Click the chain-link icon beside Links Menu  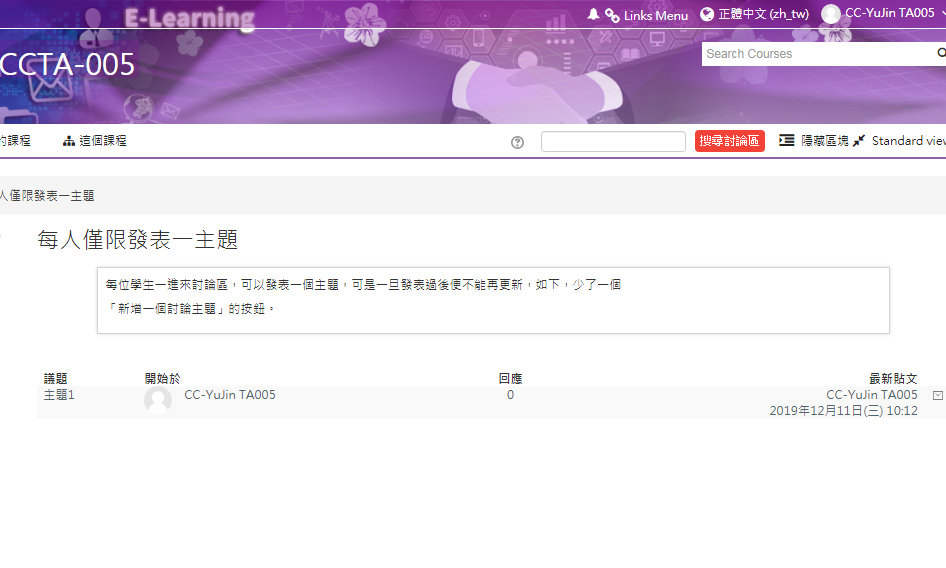[x=612, y=15]
